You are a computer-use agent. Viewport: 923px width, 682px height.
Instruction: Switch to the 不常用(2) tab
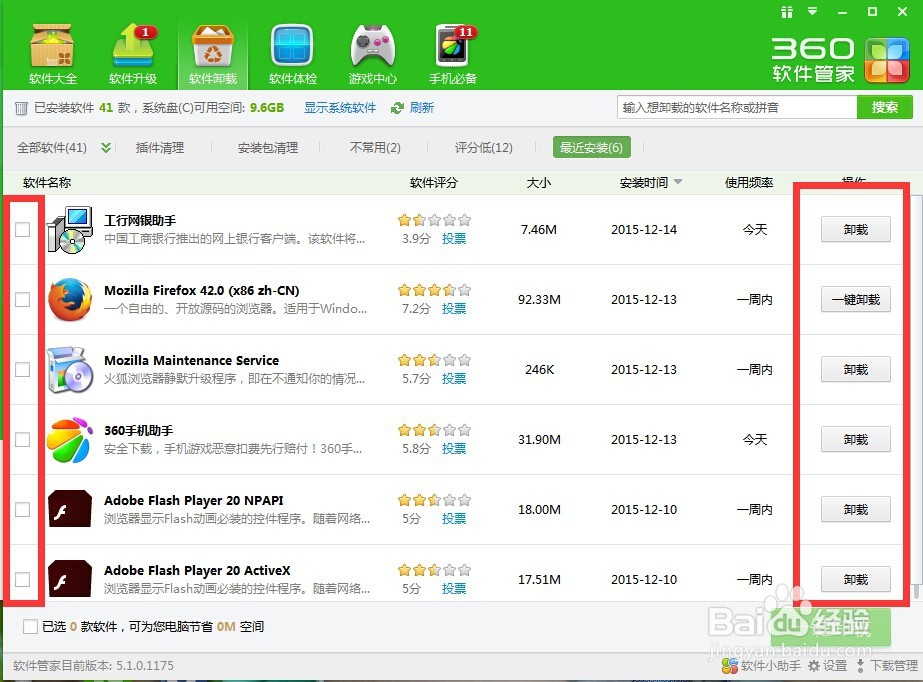[x=375, y=148]
